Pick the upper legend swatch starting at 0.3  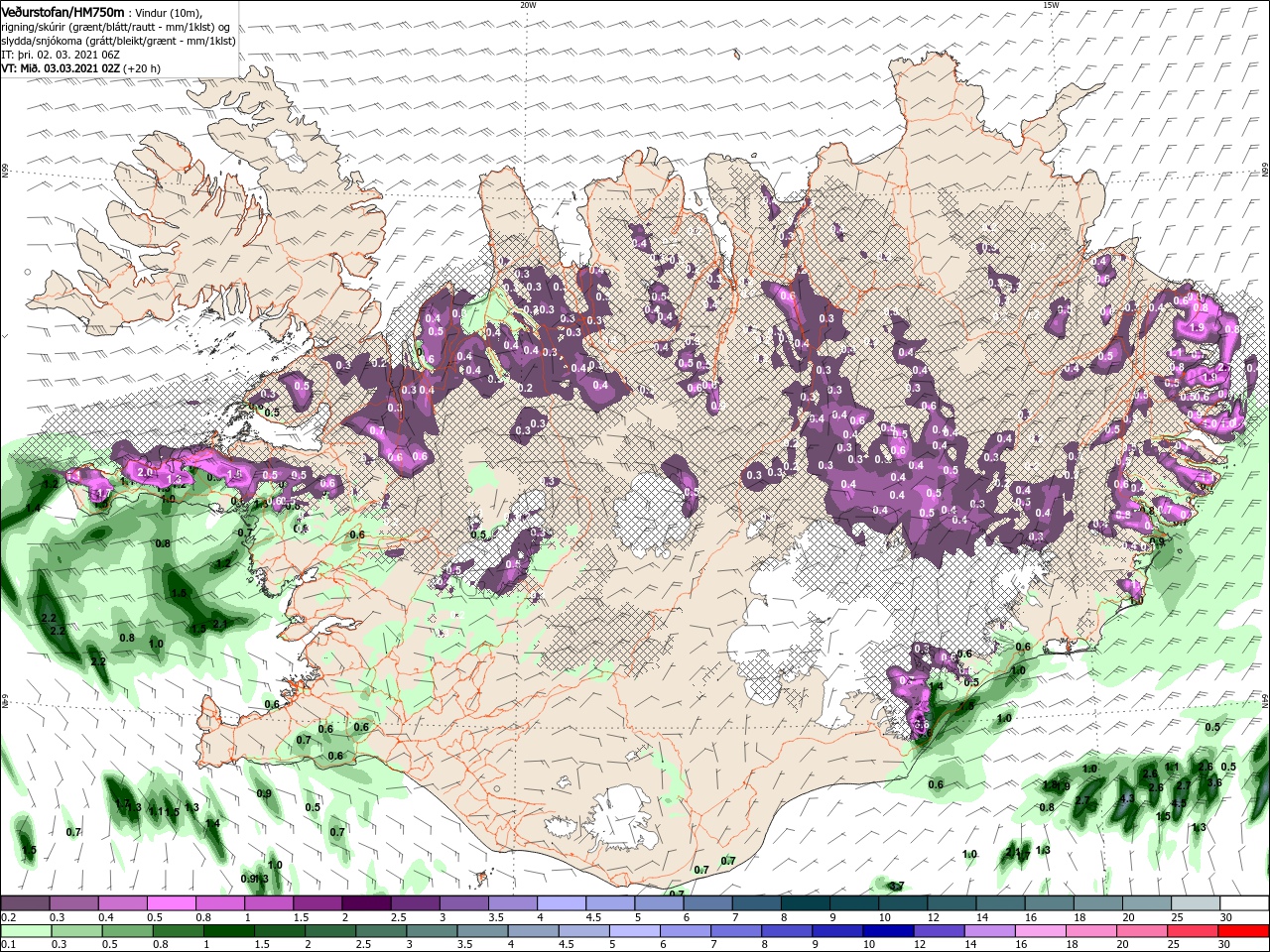tap(74, 903)
